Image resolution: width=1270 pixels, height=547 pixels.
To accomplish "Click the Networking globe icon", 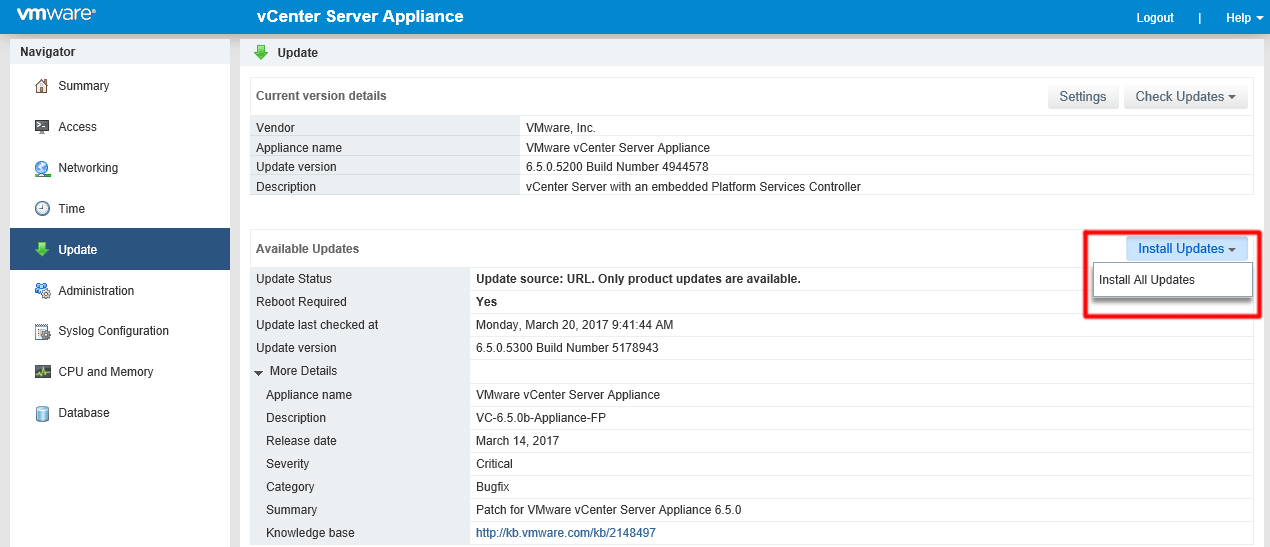I will 42,168.
